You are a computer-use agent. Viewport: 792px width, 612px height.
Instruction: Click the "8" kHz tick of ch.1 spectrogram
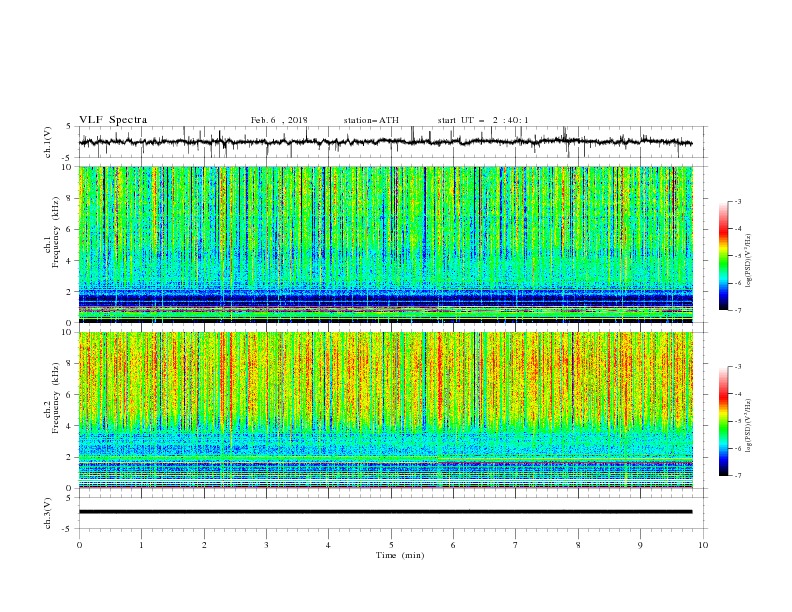pos(70,198)
